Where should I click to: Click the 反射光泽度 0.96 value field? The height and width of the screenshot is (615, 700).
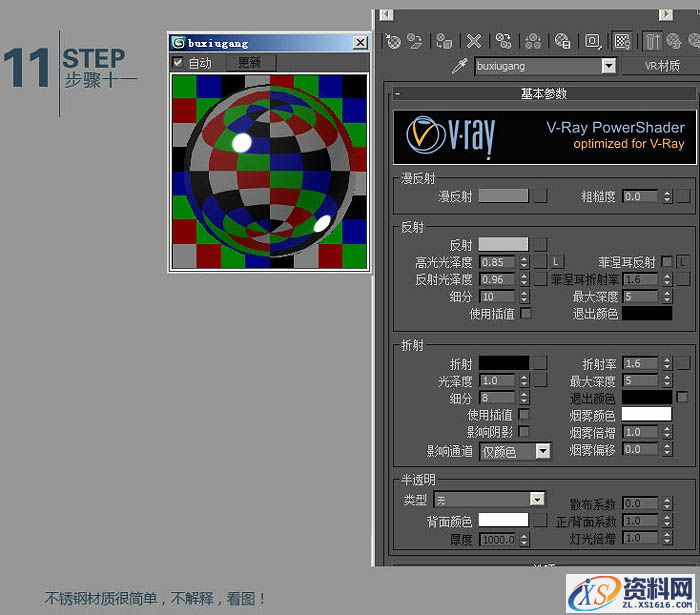click(x=497, y=279)
